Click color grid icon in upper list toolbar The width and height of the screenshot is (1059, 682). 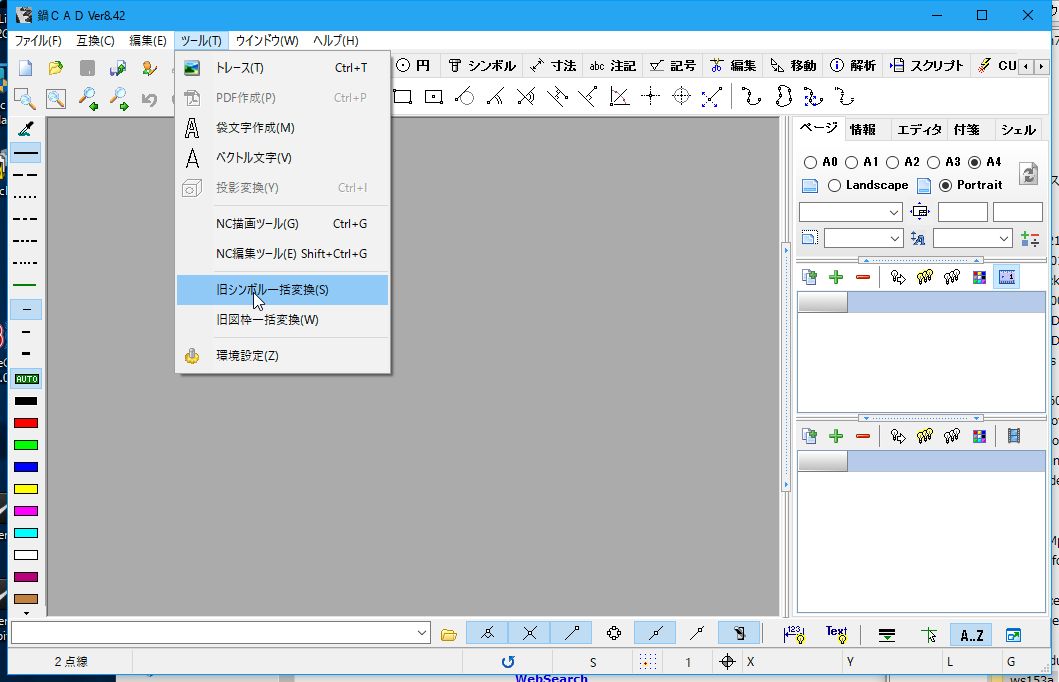[979, 277]
